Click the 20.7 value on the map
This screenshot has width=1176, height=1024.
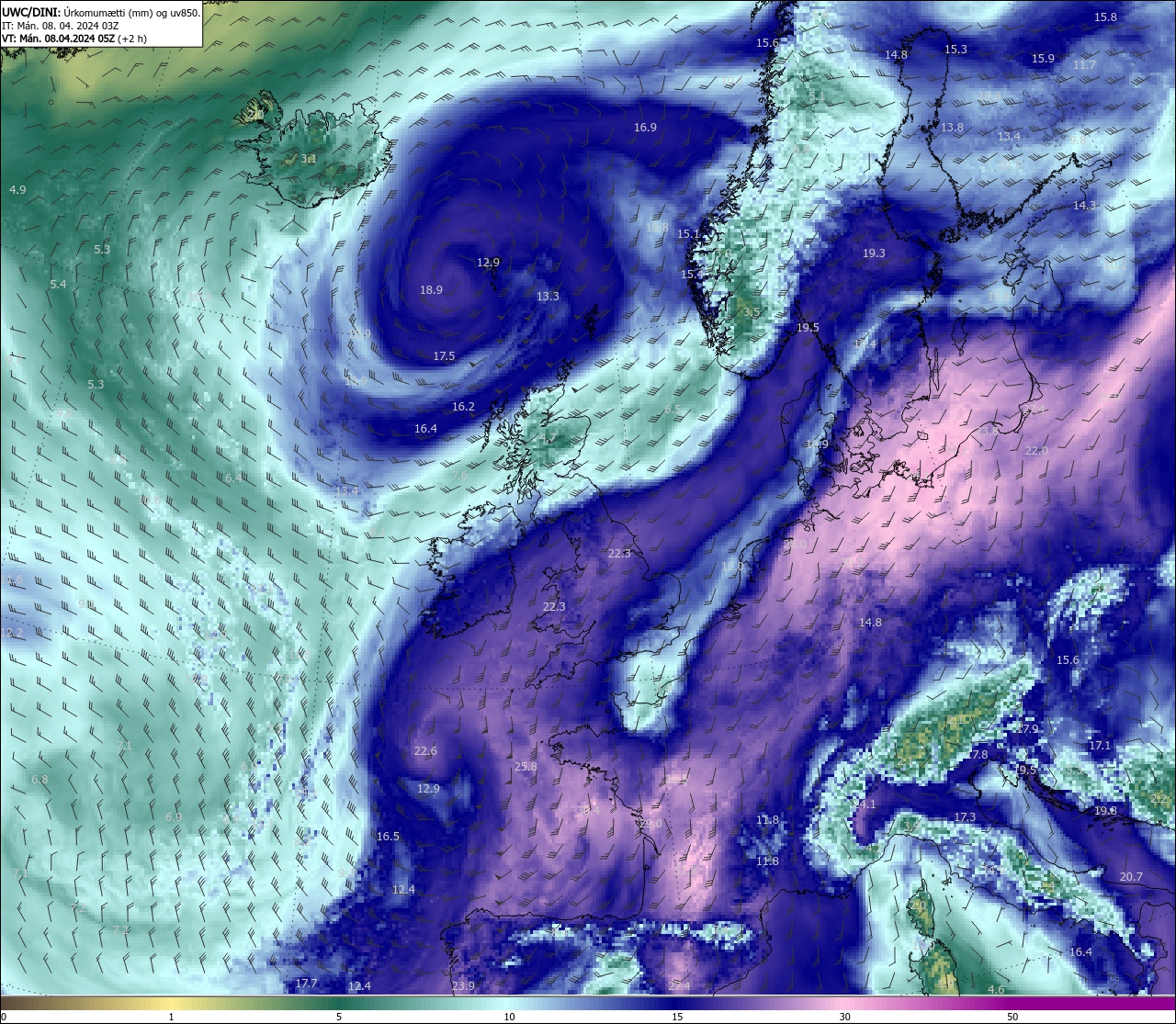tap(1131, 876)
